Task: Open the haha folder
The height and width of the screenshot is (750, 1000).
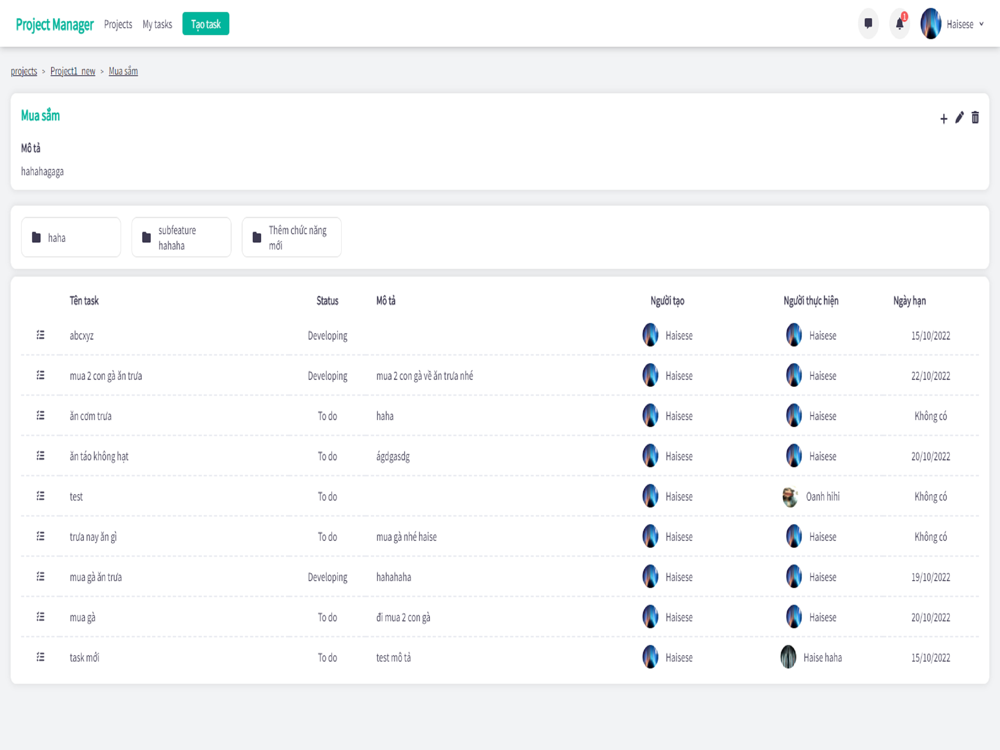Action: pyautogui.click(x=71, y=237)
